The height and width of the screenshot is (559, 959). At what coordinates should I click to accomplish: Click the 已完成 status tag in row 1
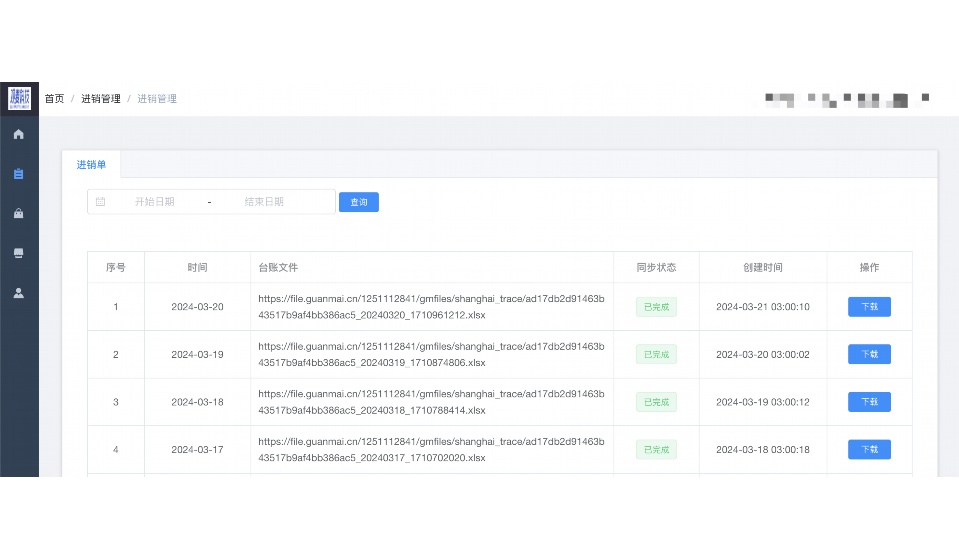[656, 307]
